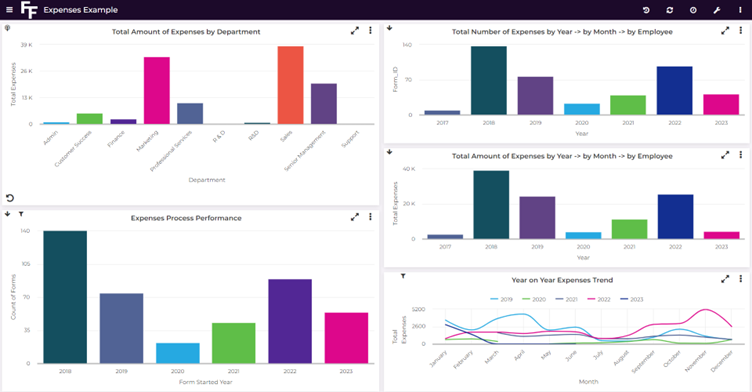Select the Senior Management bar
The width and height of the screenshot is (752, 392).
(x=324, y=104)
